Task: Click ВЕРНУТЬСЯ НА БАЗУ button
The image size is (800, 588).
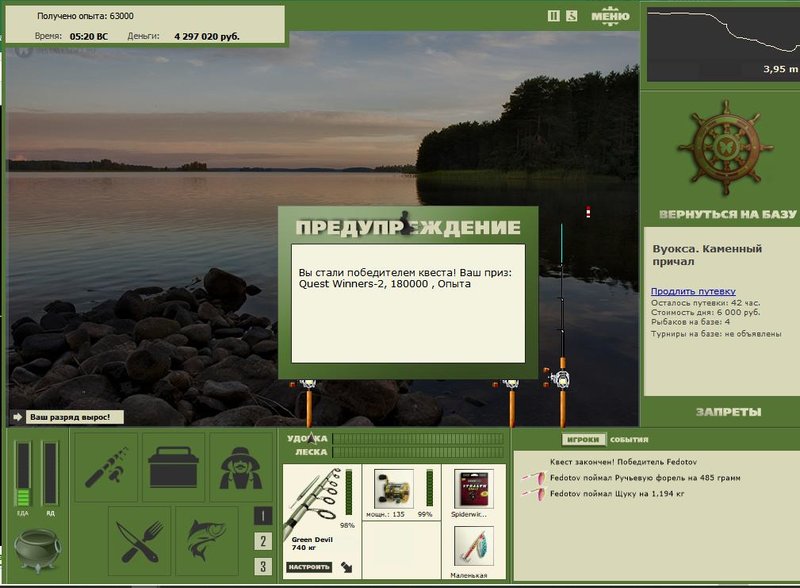Action: click(728, 214)
